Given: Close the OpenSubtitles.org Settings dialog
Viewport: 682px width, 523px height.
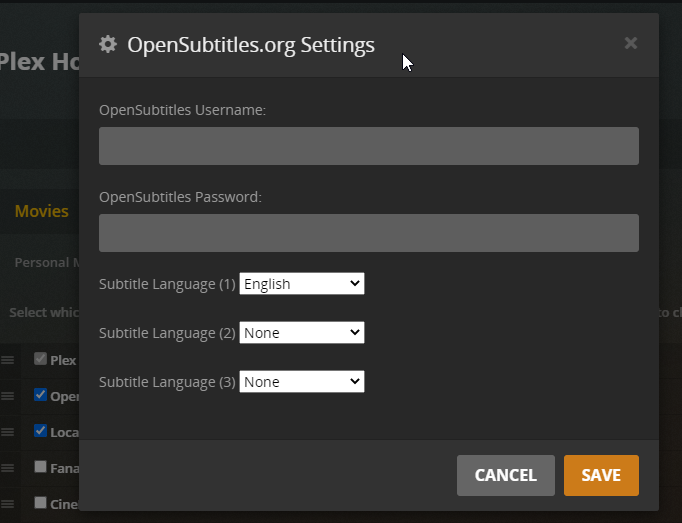Looking at the screenshot, I should tap(630, 43).
